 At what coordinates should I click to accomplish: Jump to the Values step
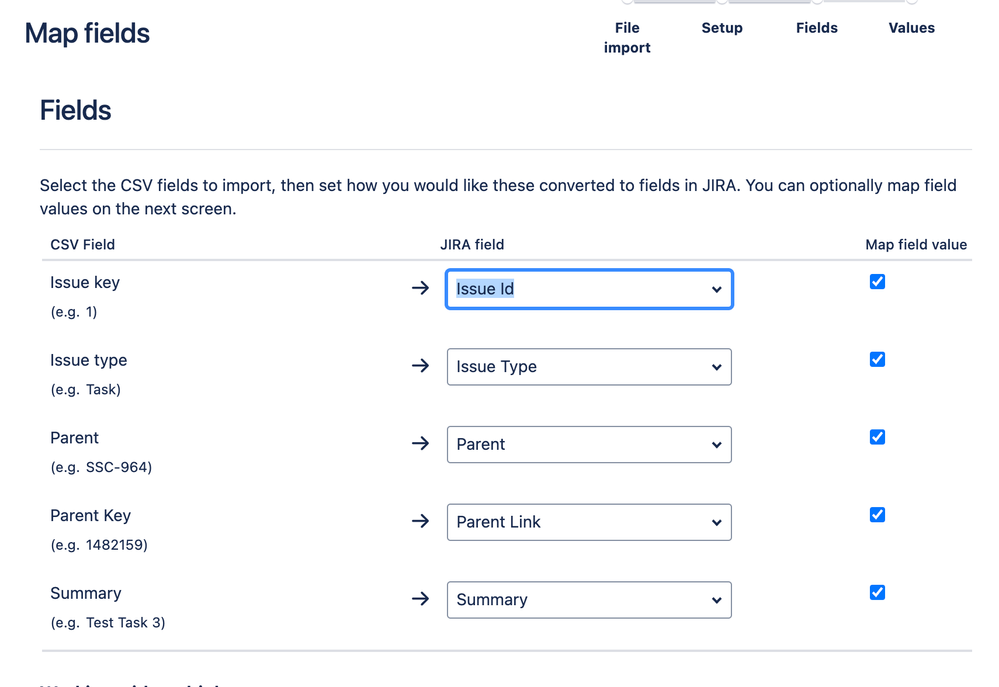(912, 28)
